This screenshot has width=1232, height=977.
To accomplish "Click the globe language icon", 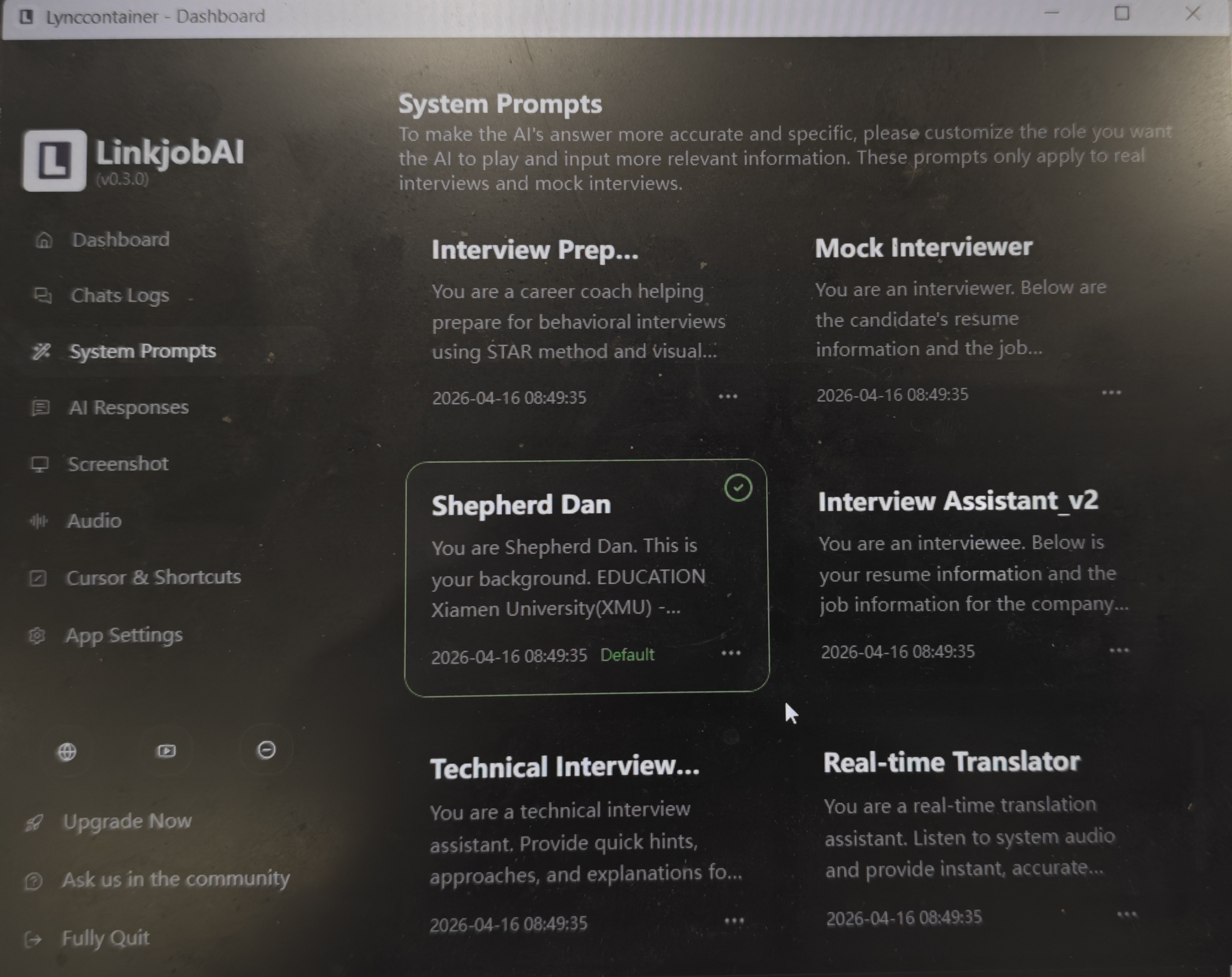I will point(67,752).
